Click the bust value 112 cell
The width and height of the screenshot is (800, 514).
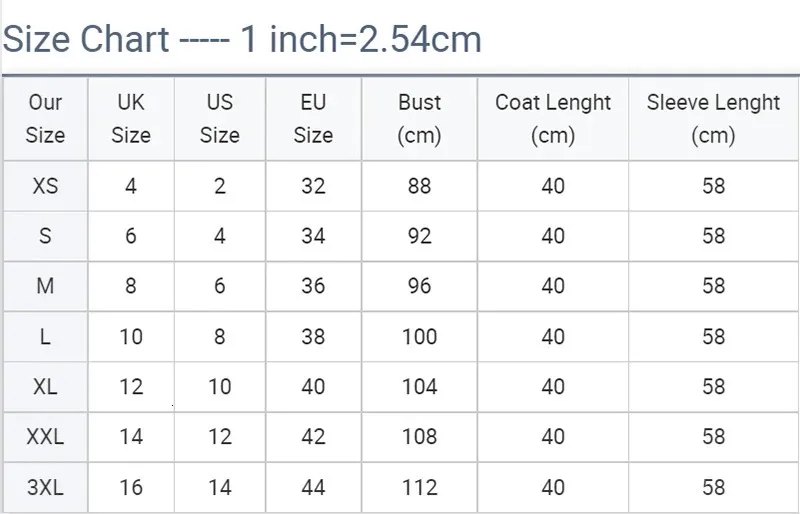click(x=419, y=488)
